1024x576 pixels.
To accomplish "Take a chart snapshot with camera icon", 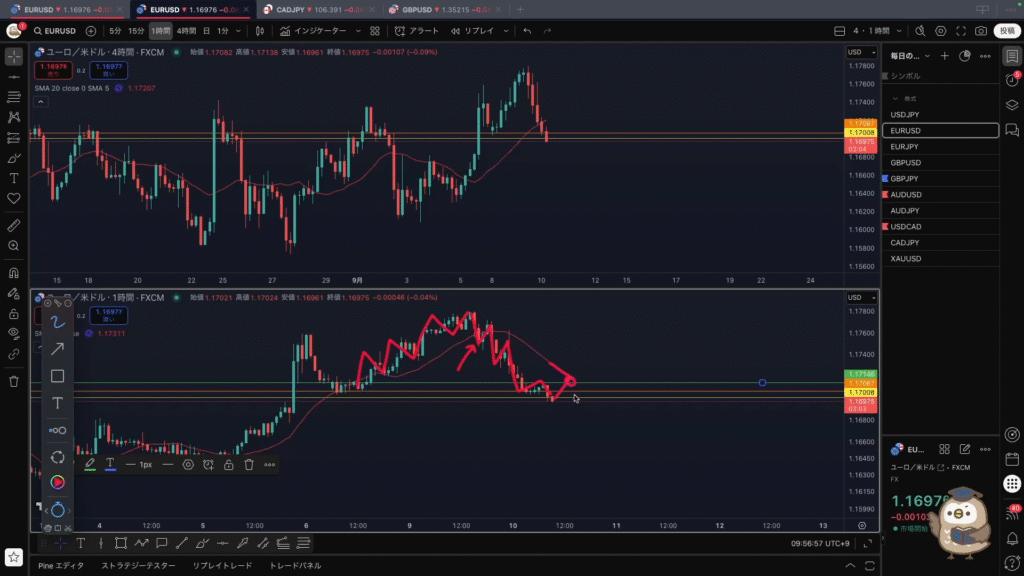I will tap(981, 31).
